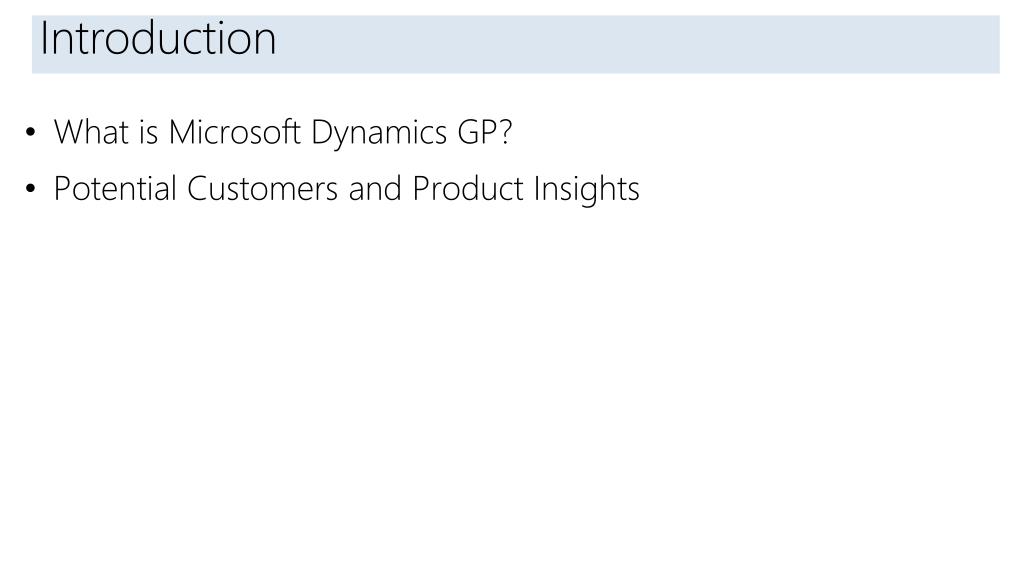Click the GP? text ending first bullet

click(485, 132)
